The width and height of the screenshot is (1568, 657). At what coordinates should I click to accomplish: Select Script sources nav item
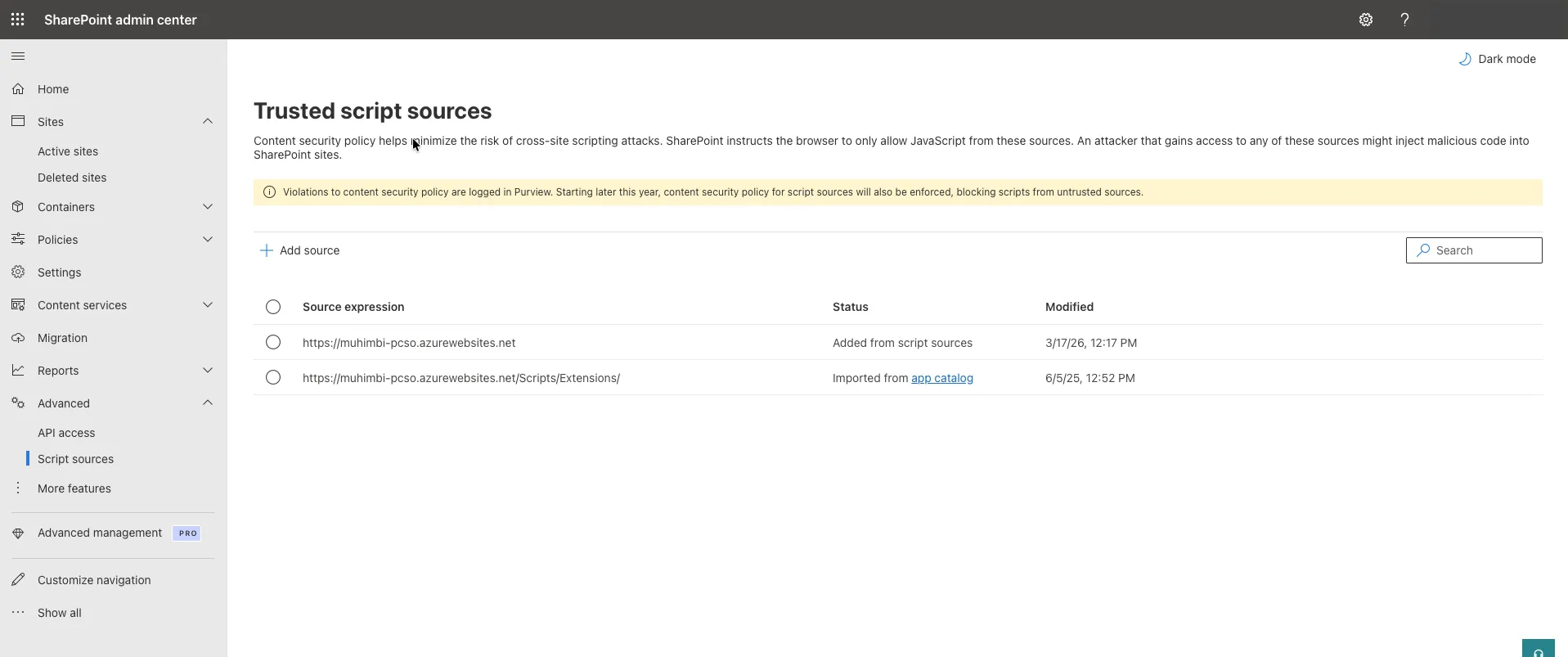coord(75,459)
